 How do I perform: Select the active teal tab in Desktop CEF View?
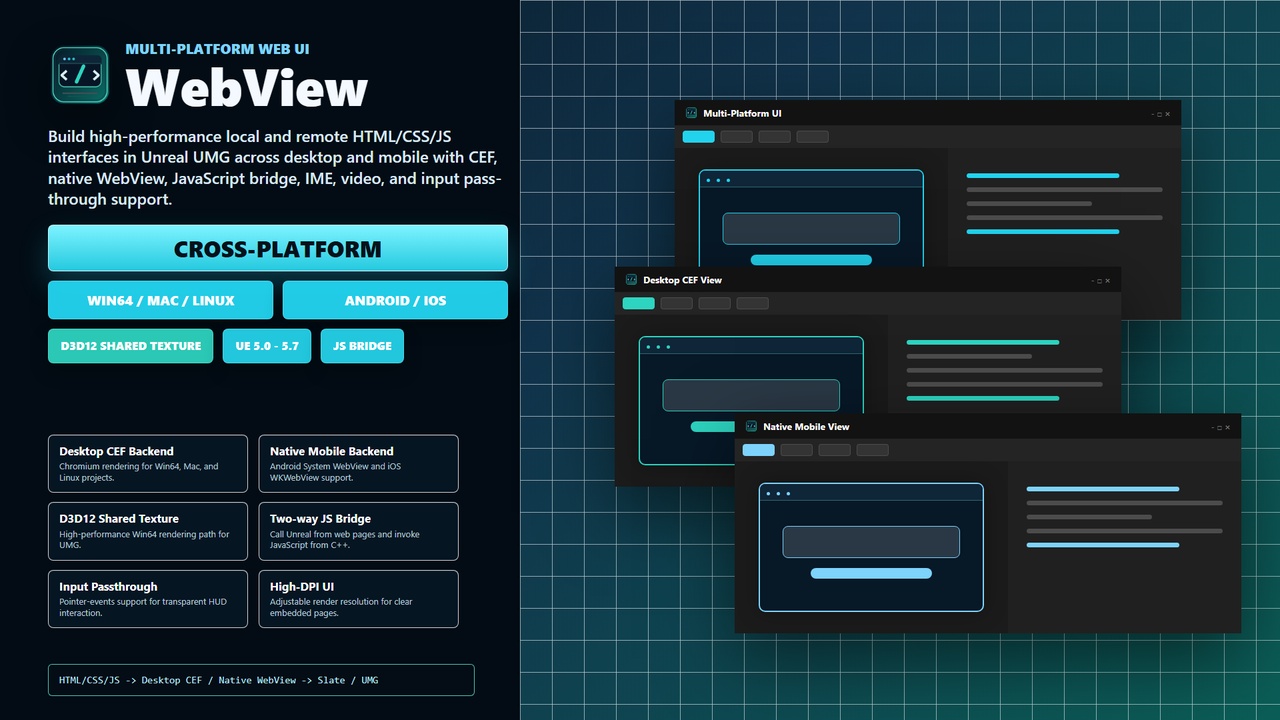point(639,303)
